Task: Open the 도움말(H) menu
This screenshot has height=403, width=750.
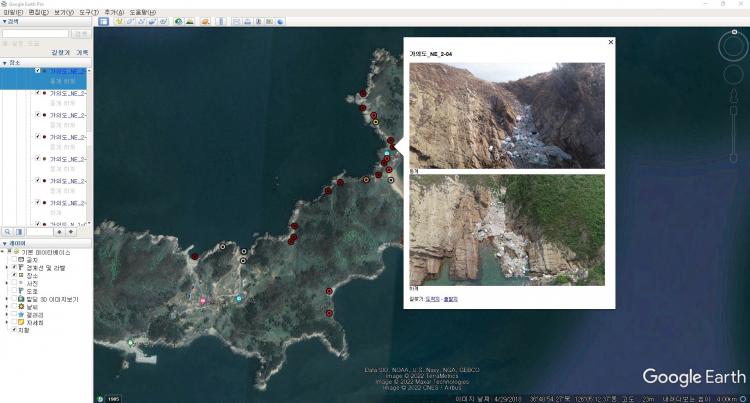Action: [143, 12]
